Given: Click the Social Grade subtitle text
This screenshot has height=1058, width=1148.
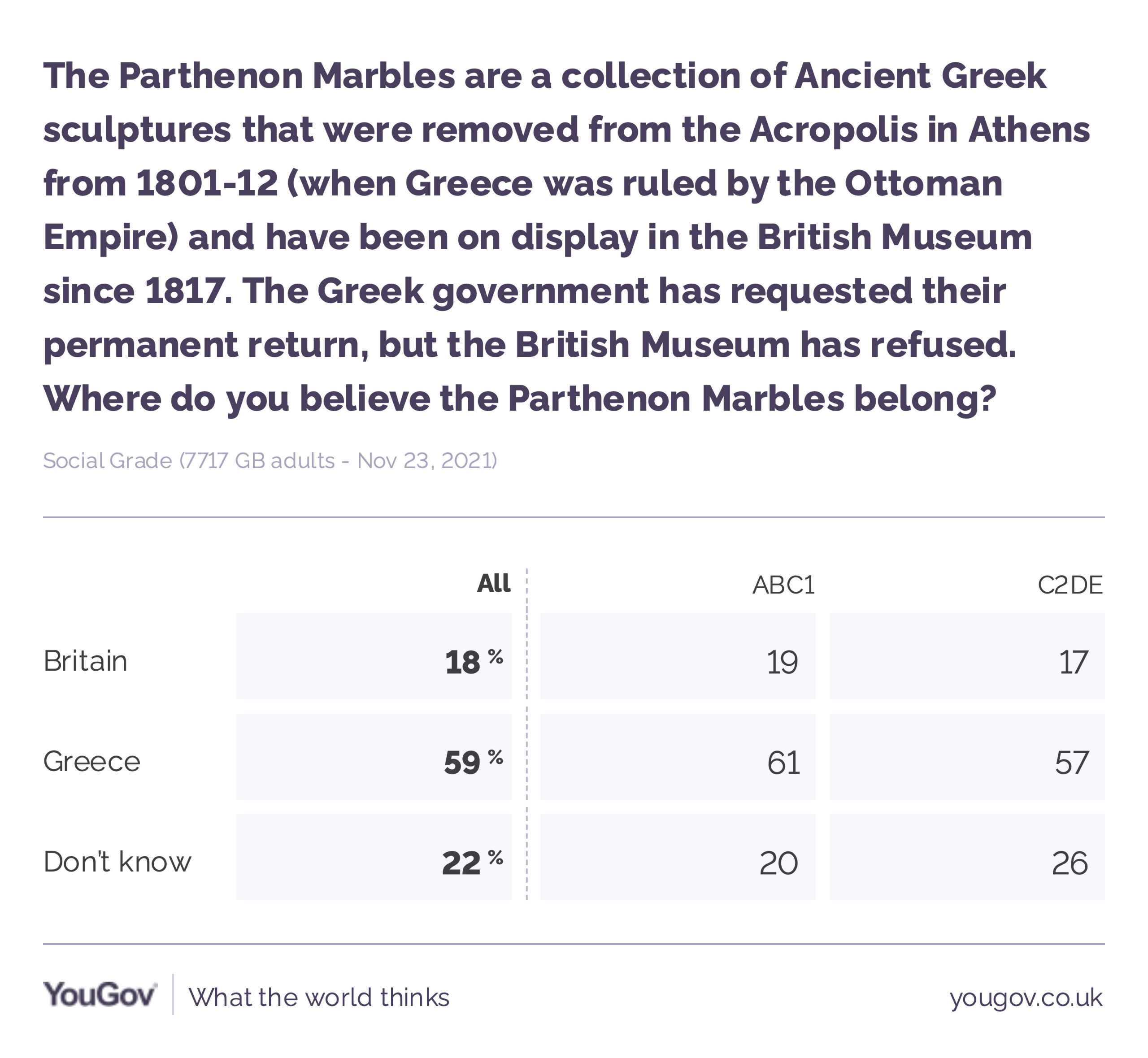Looking at the screenshot, I should pos(270,461).
